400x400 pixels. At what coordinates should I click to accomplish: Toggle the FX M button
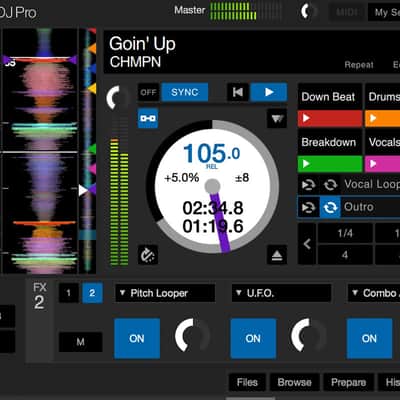tap(81, 342)
